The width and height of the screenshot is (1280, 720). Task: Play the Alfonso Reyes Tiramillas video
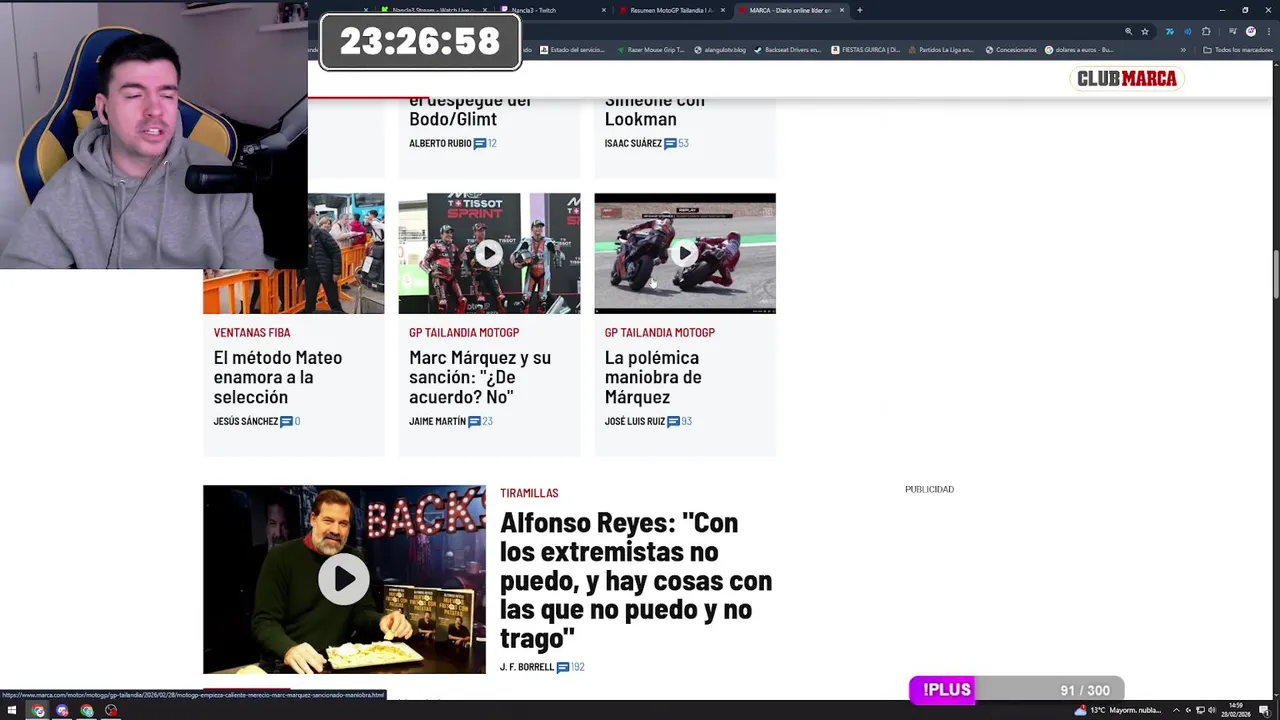(344, 579)
